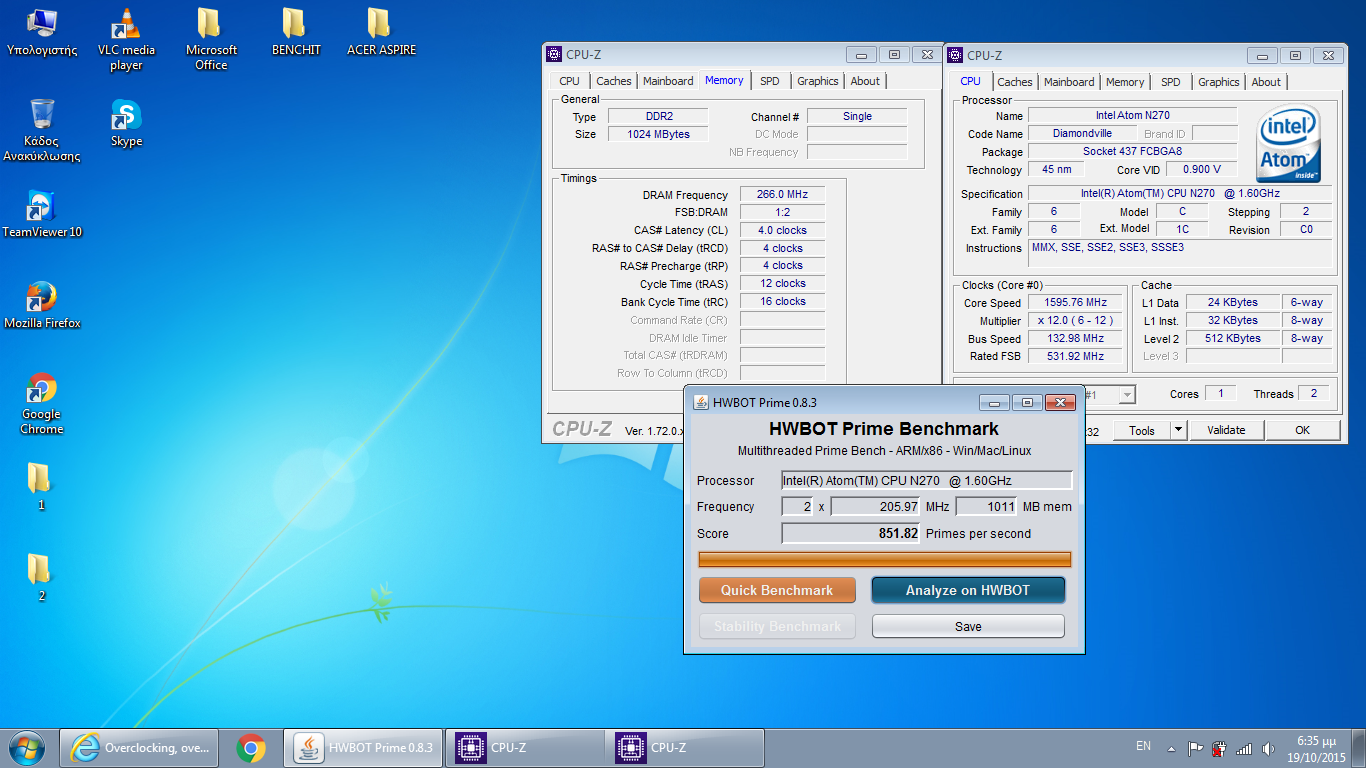
Task: Open the Υπολογιστής desktop icon
Action: click(42, 32)
